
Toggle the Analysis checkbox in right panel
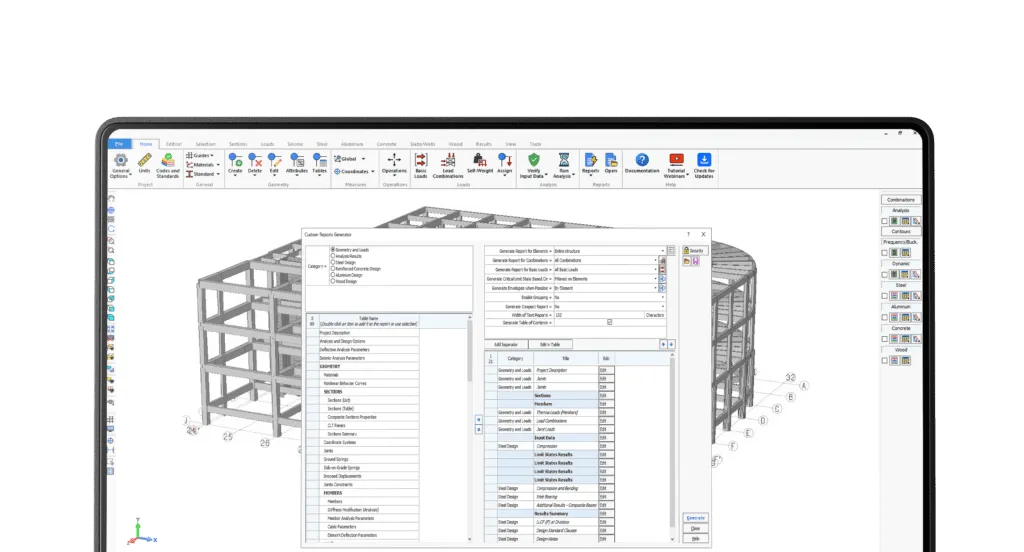pos(885,221)
